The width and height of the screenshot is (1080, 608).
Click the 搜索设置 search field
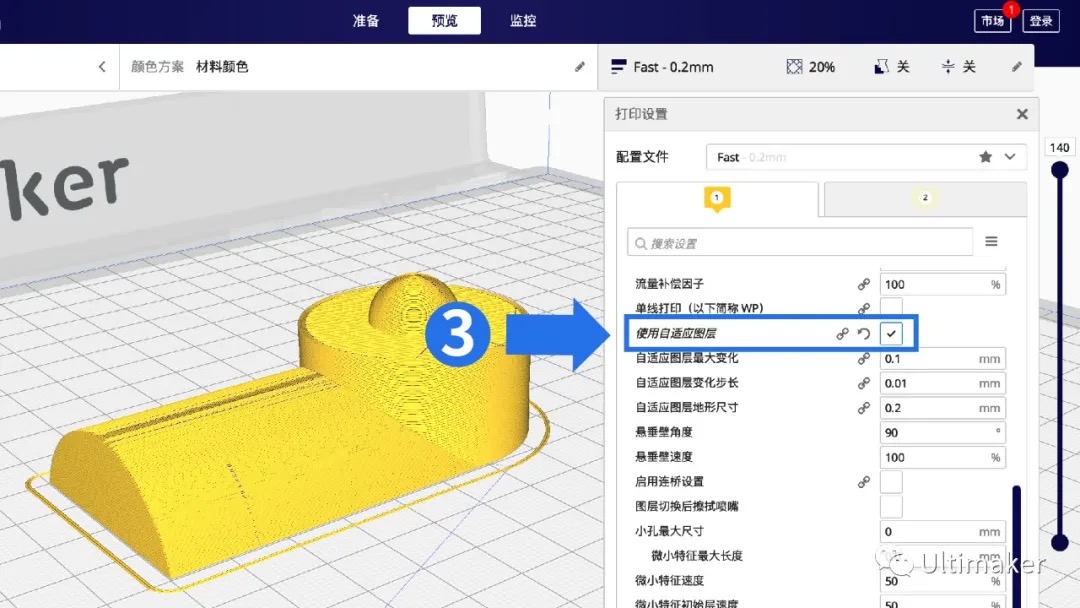click(800, 243)
